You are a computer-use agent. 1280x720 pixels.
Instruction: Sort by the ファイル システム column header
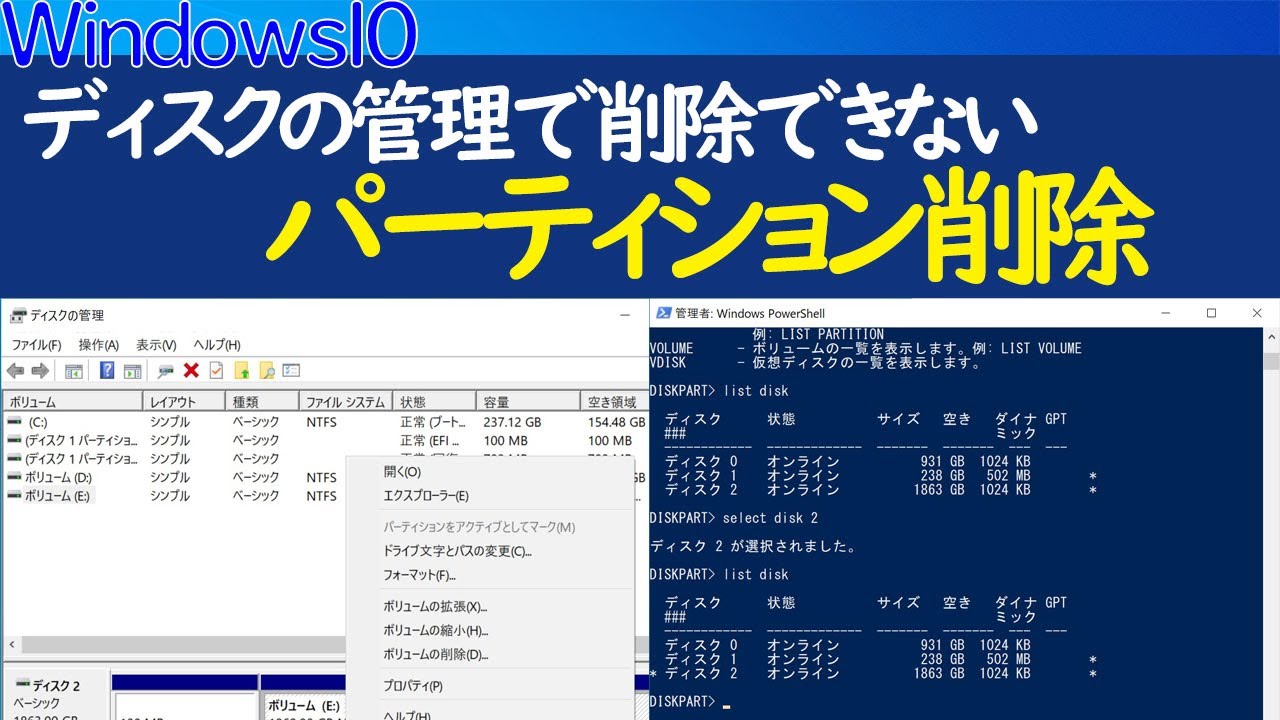pyautogui.click(x=346, y=402)
